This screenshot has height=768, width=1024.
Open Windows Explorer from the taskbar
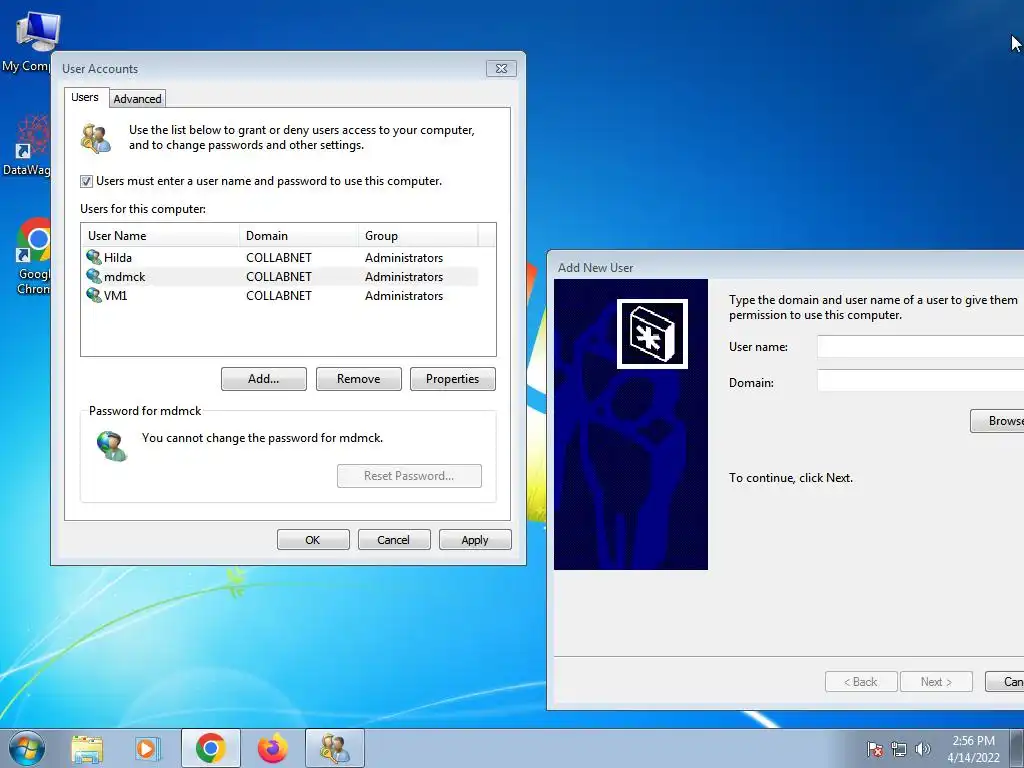87,748
